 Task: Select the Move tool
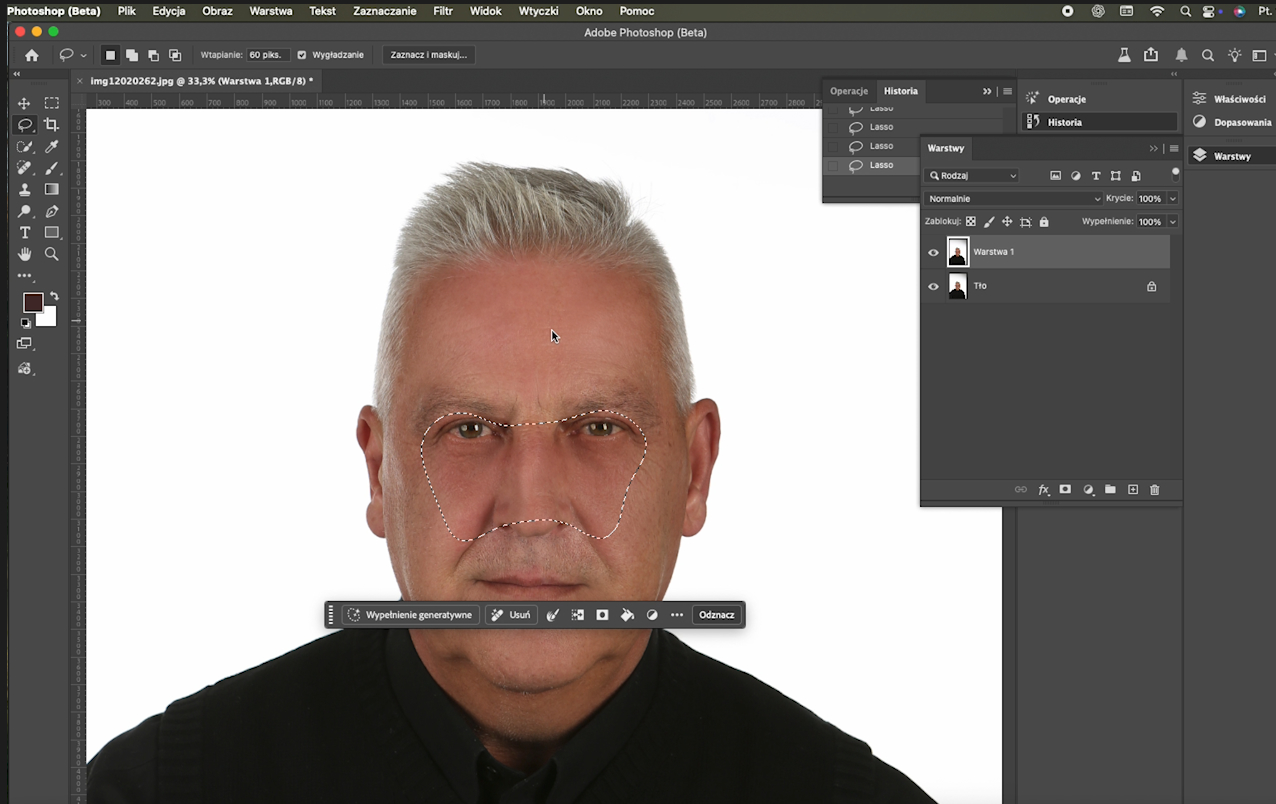pos(24,103)
